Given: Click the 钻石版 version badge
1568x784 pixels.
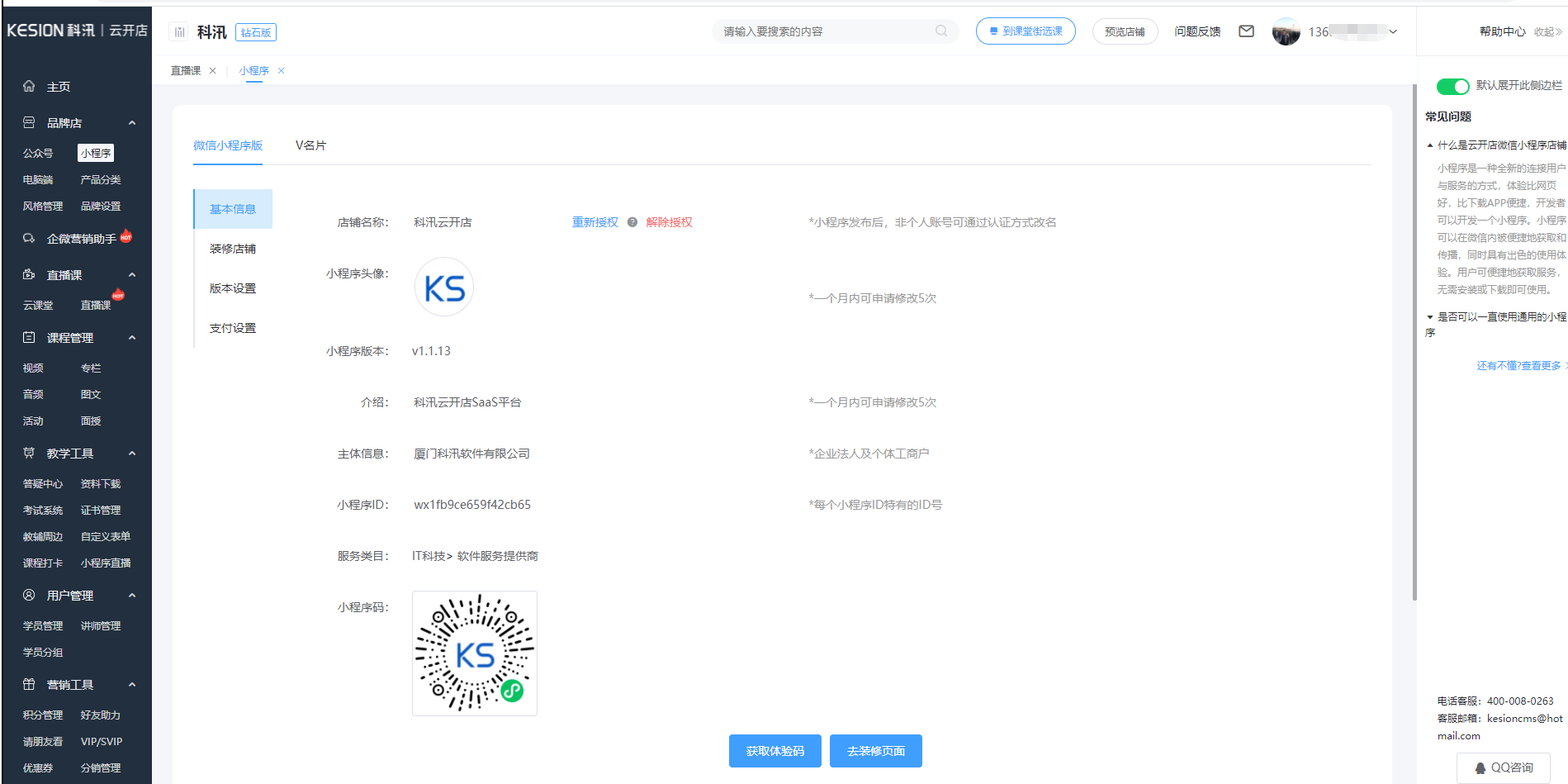Looking at the screenshot, I should click(256, 32).
